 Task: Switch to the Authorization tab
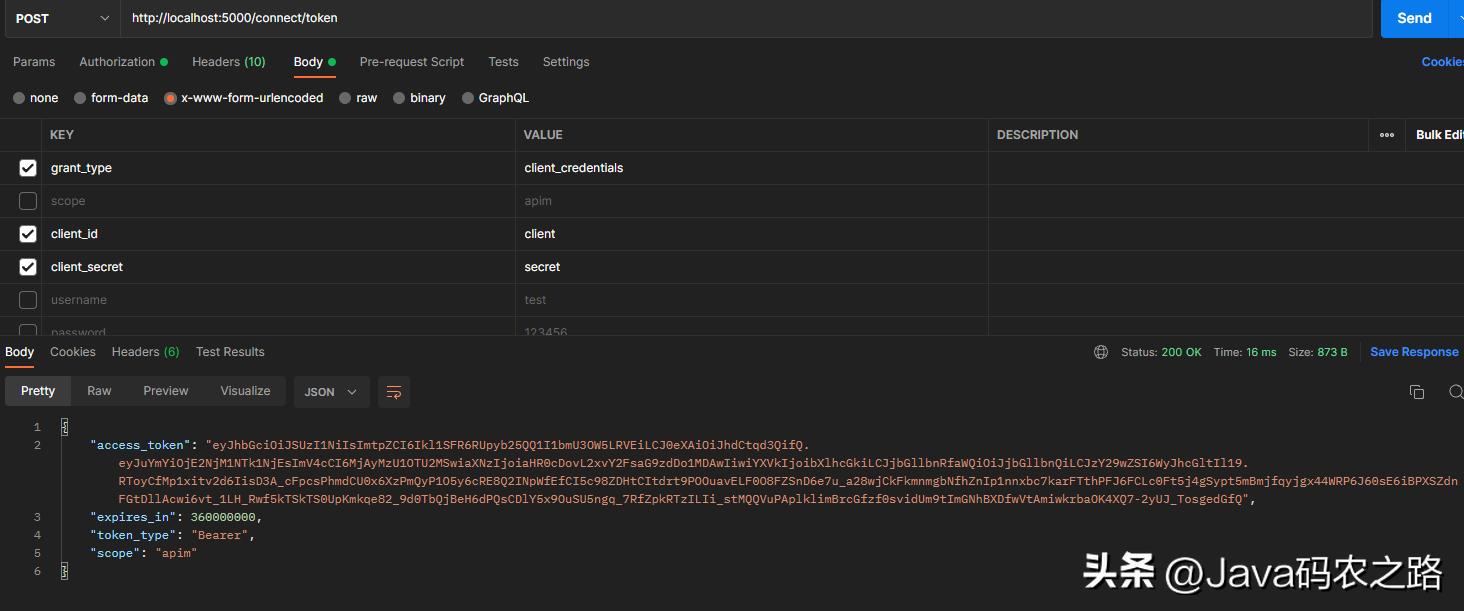[x=117, y=62]
